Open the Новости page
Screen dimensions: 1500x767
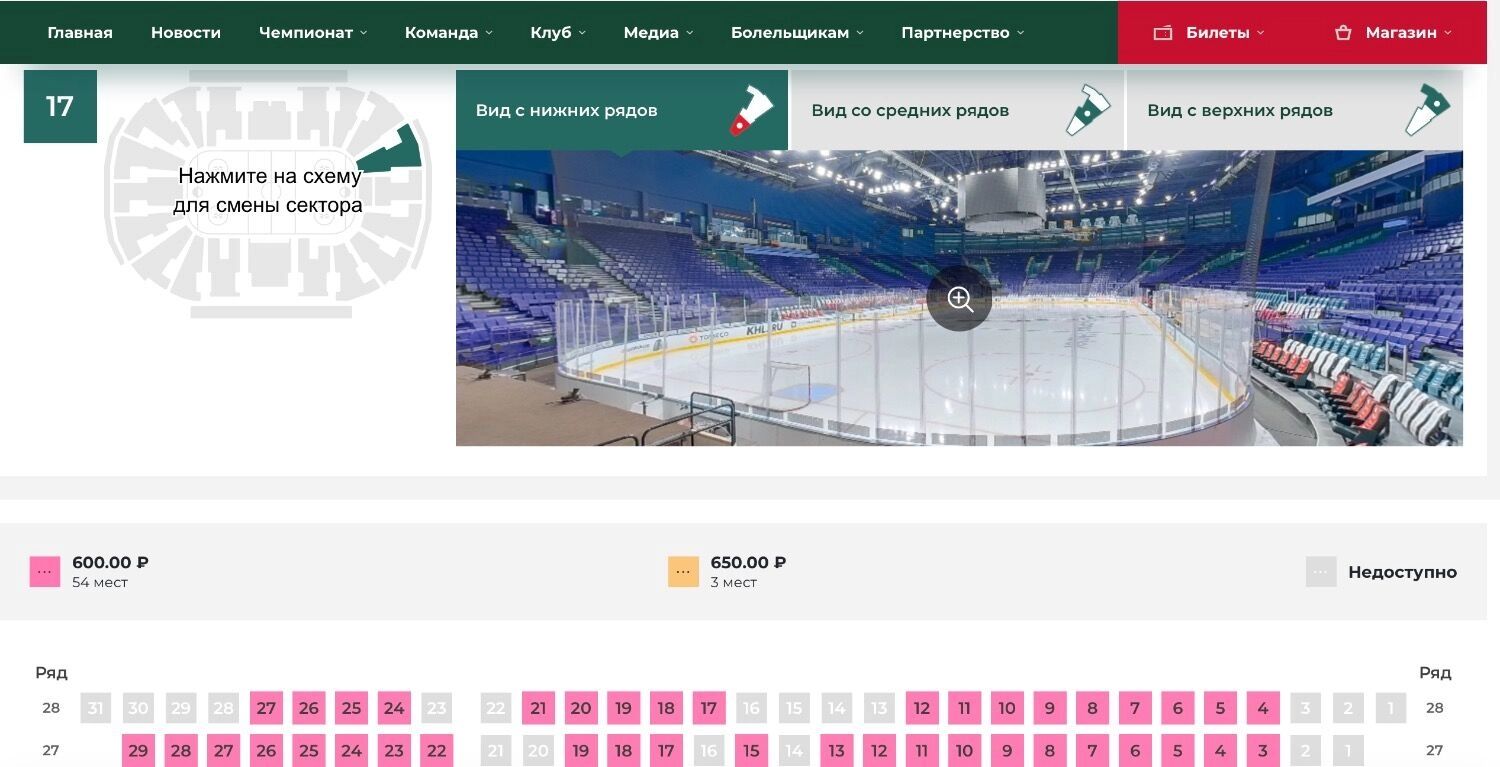pyautogui.click(x=186, y=33)
